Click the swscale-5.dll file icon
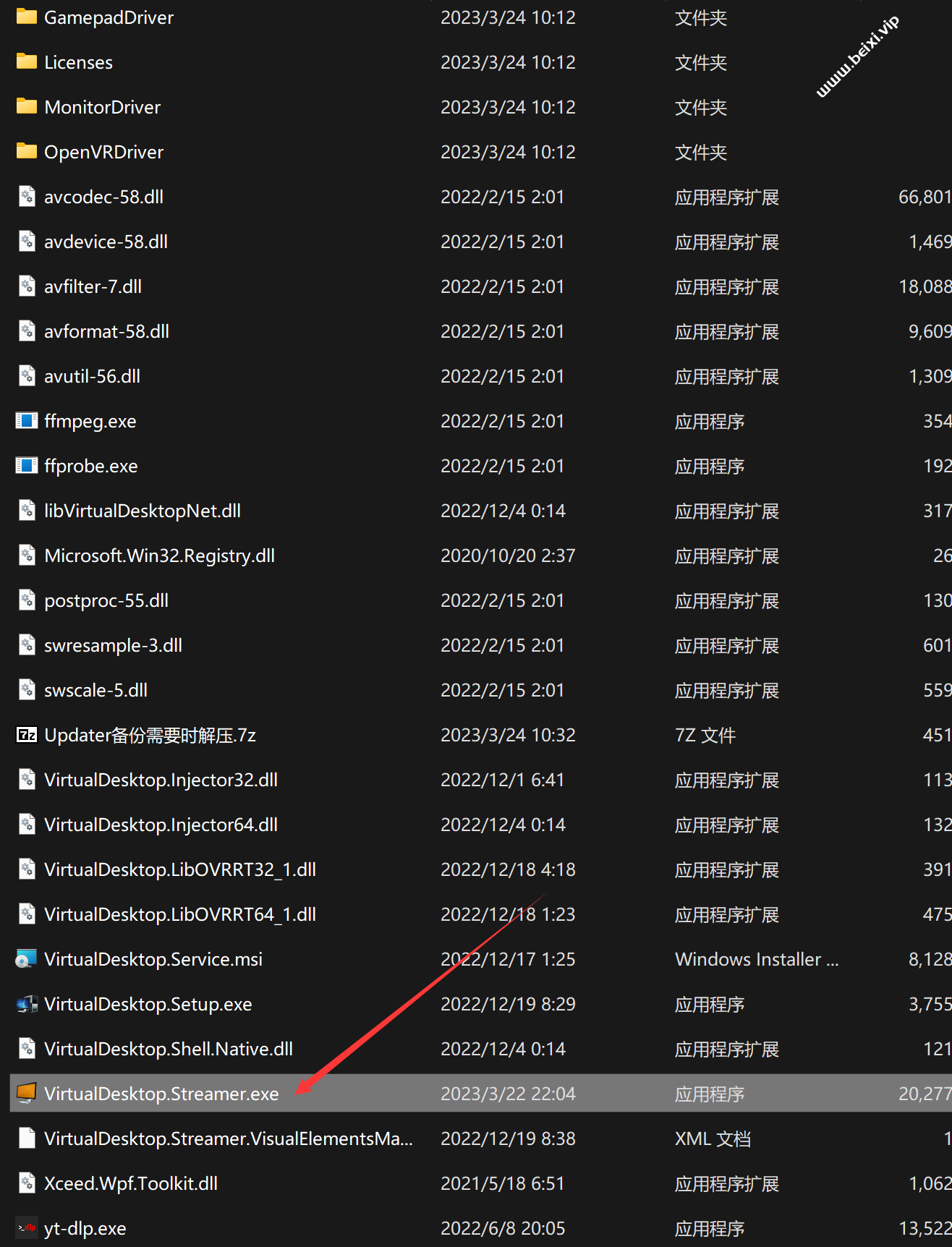Image resolution: width=952 pixels, height=1247 pixels. pos(27,689)
